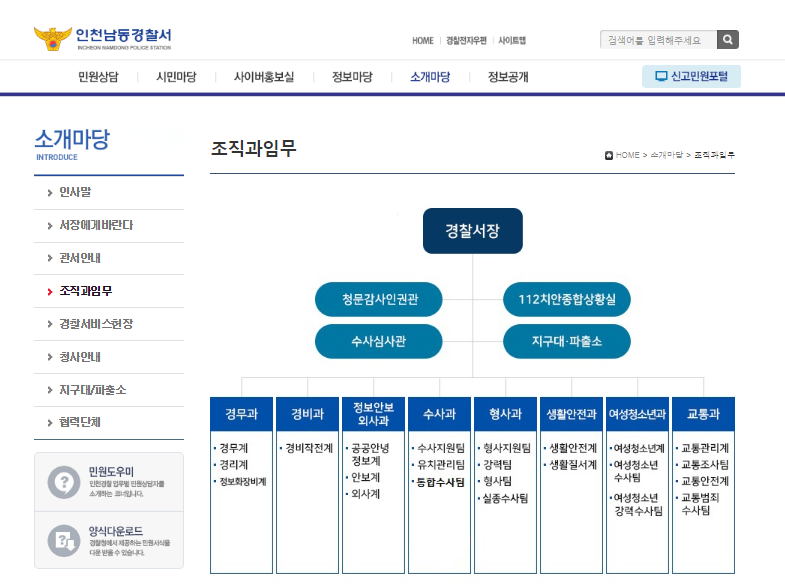Open the HOME link in top bar
Viewport: 785px width, 588px height.
(x=423, y=41)
